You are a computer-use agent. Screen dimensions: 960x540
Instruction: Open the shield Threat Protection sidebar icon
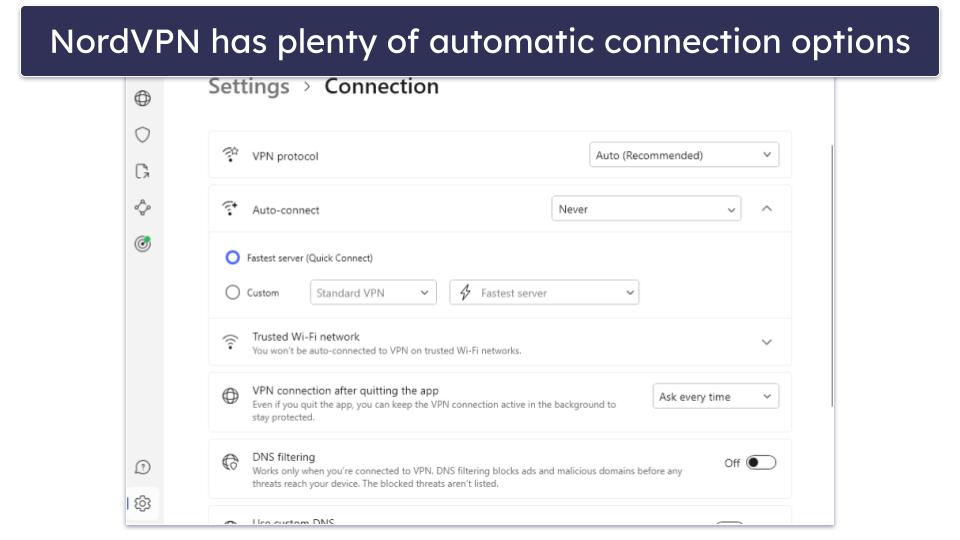point(143,135)
